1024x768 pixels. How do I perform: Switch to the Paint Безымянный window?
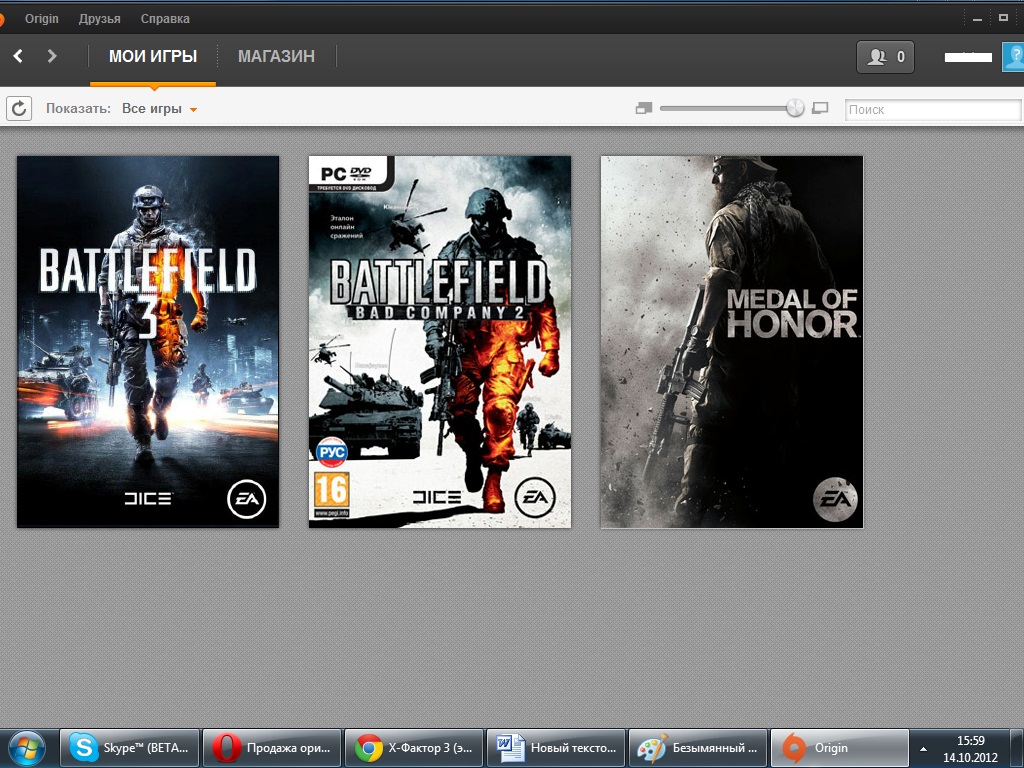[697, 748]
